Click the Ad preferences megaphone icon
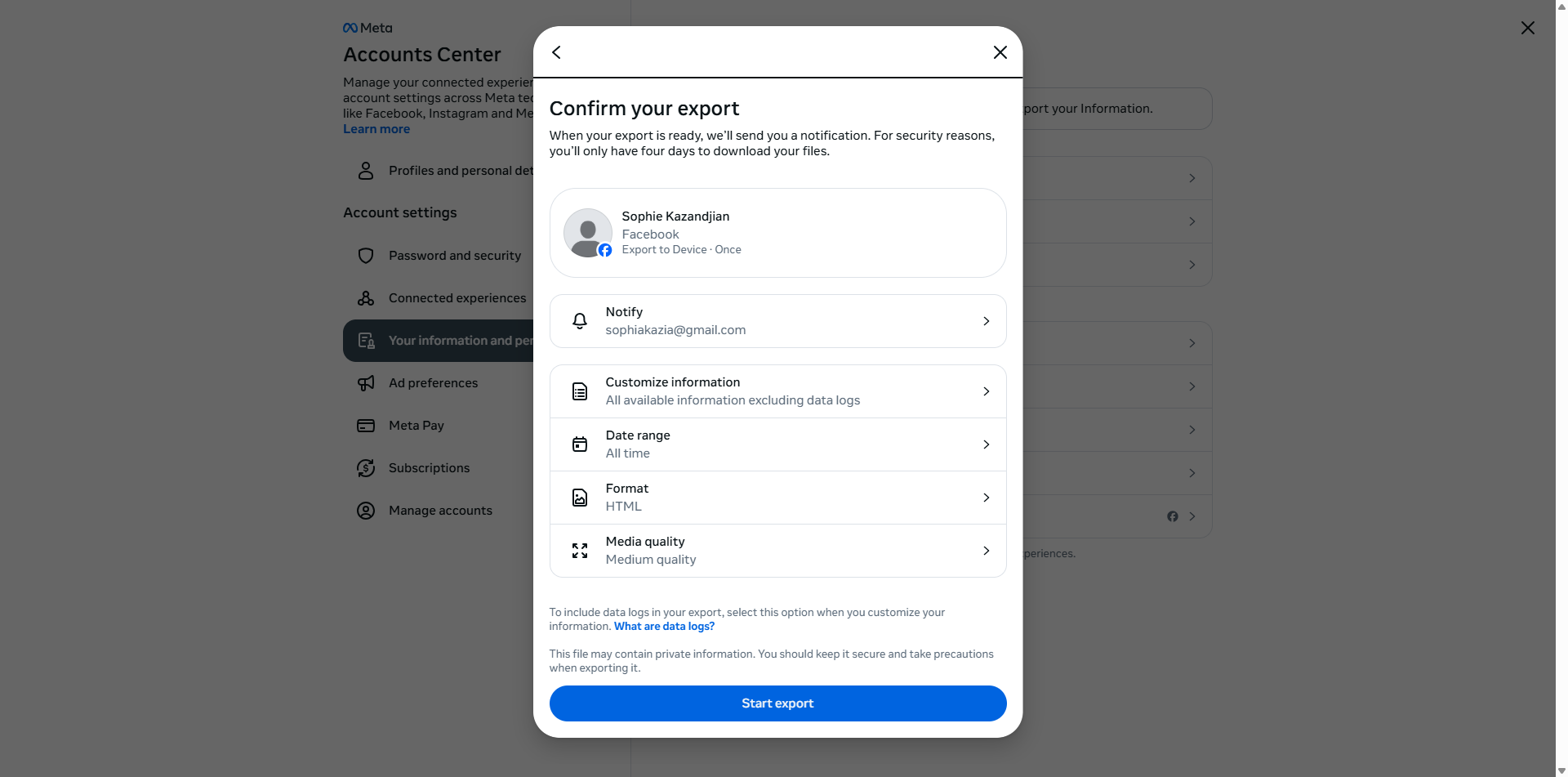1568x777 pixels. point(366,383)
